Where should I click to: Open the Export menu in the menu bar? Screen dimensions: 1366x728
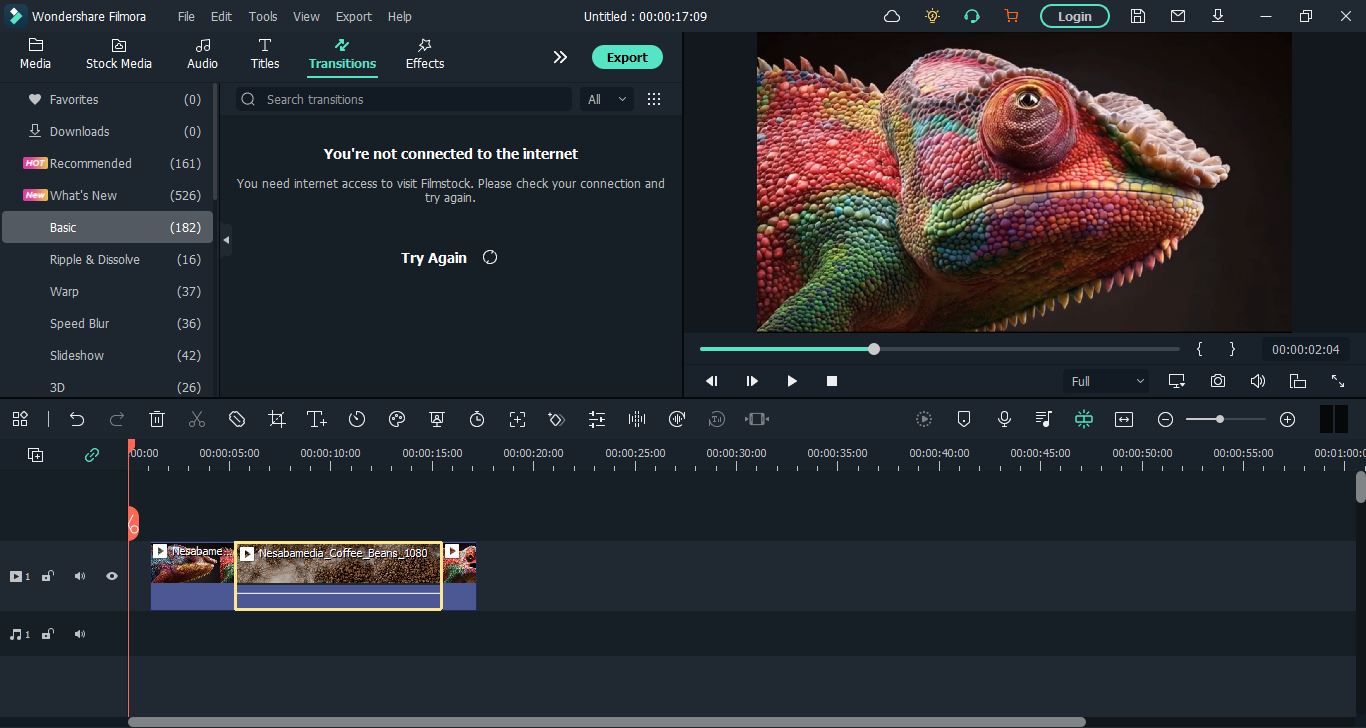(x=353, y=17)
